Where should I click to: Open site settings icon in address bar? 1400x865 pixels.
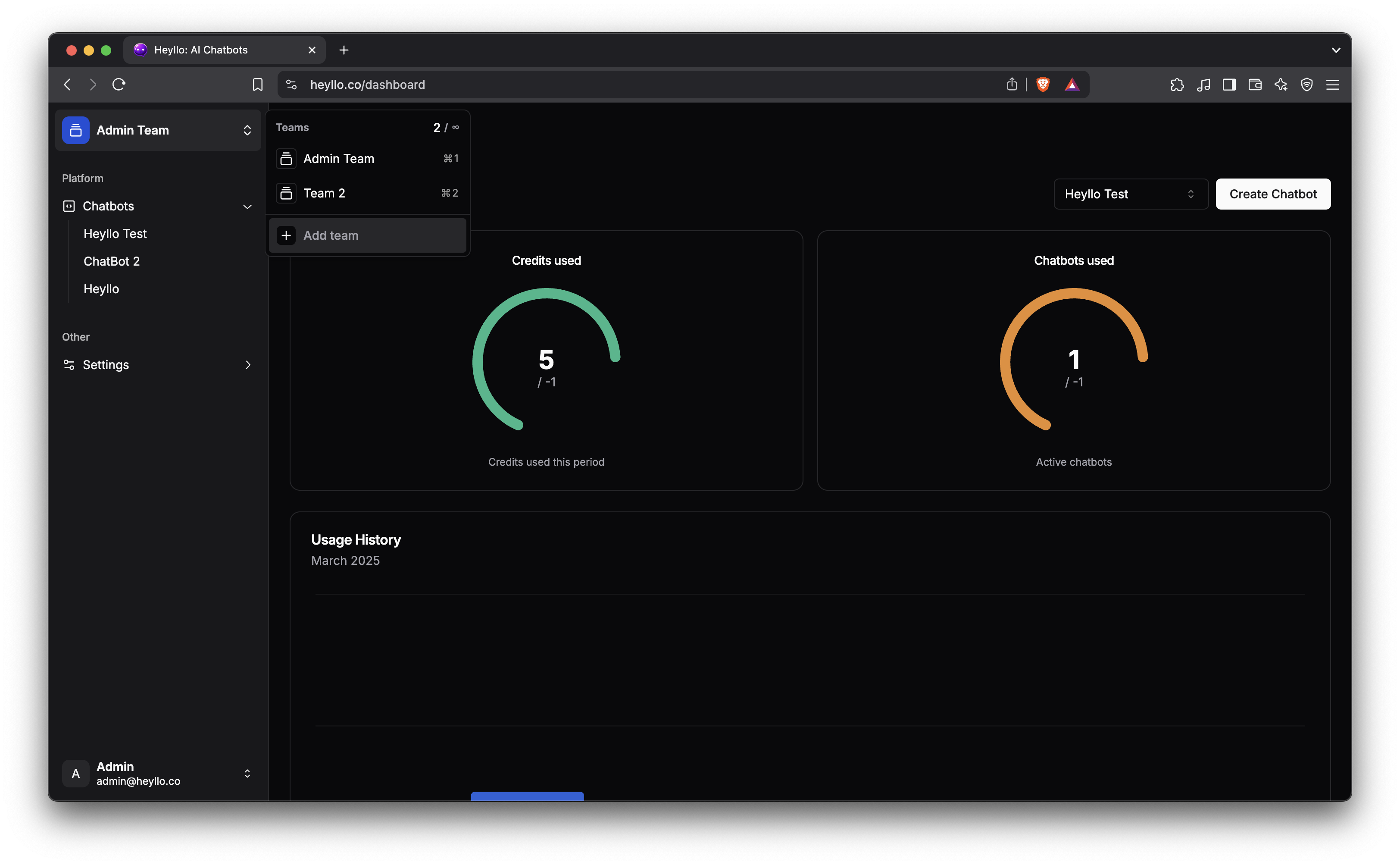tap(291, 85)
